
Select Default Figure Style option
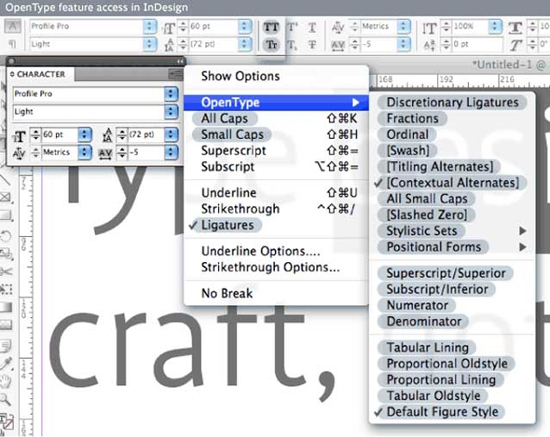click(442, 412)
